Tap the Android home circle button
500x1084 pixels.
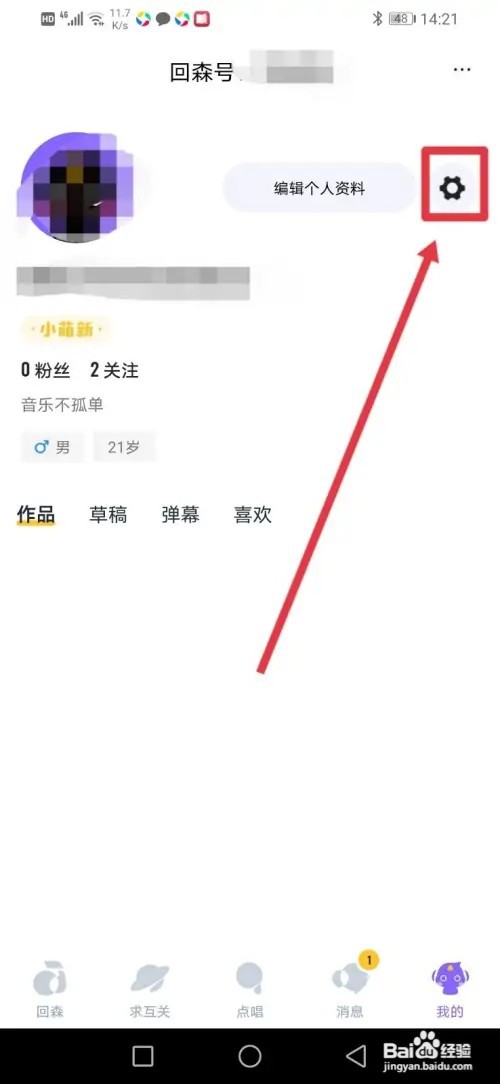click(250, 1056)
